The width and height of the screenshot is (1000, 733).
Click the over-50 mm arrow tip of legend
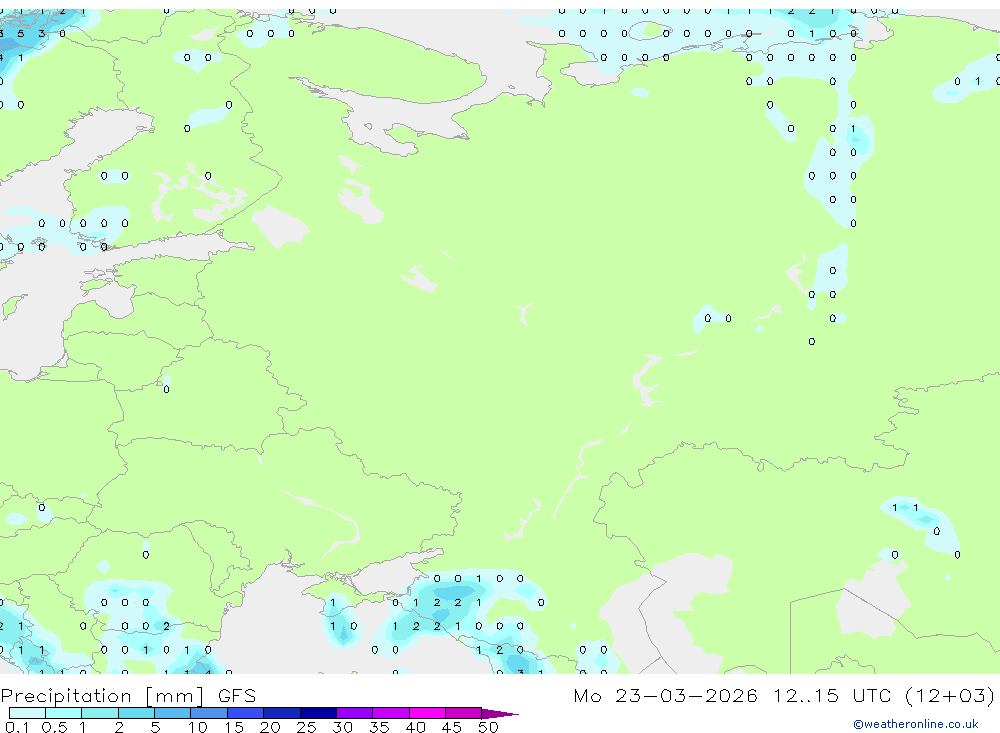(500, 714)
